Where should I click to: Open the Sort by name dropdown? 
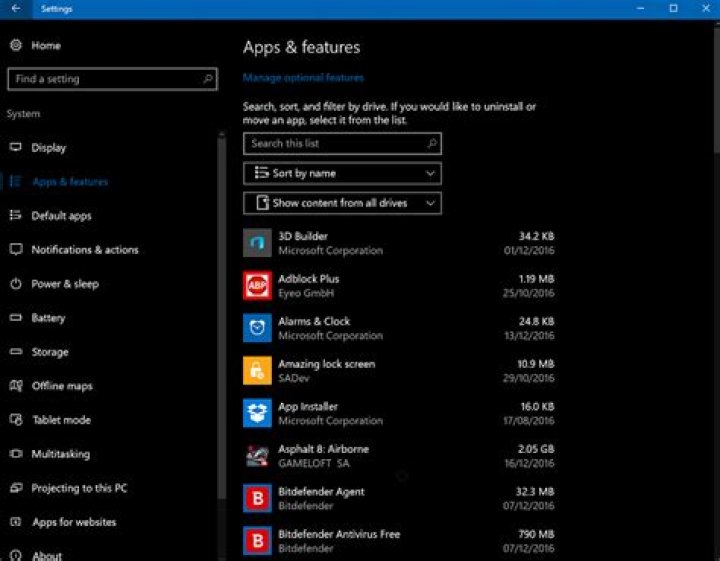click(342, 173)
